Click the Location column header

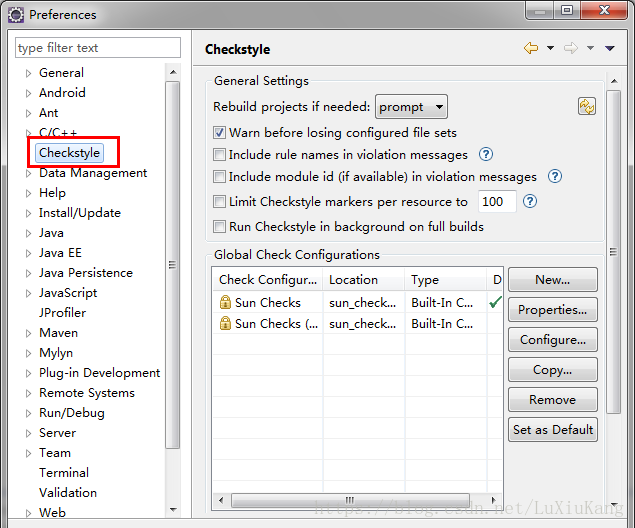tap(364, 279)
